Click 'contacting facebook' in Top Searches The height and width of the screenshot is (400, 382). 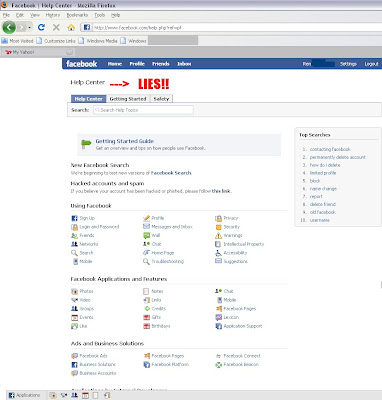[330, 149]
